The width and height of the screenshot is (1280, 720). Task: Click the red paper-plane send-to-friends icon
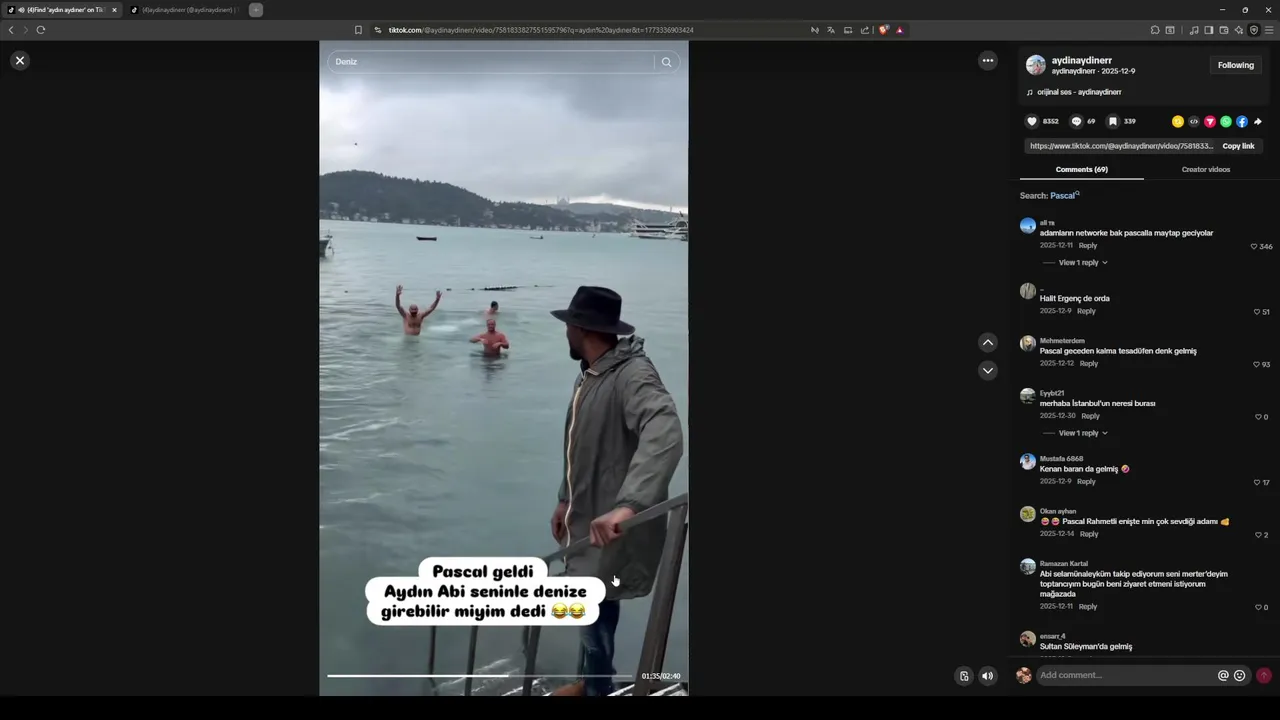tap(1210, 121)
